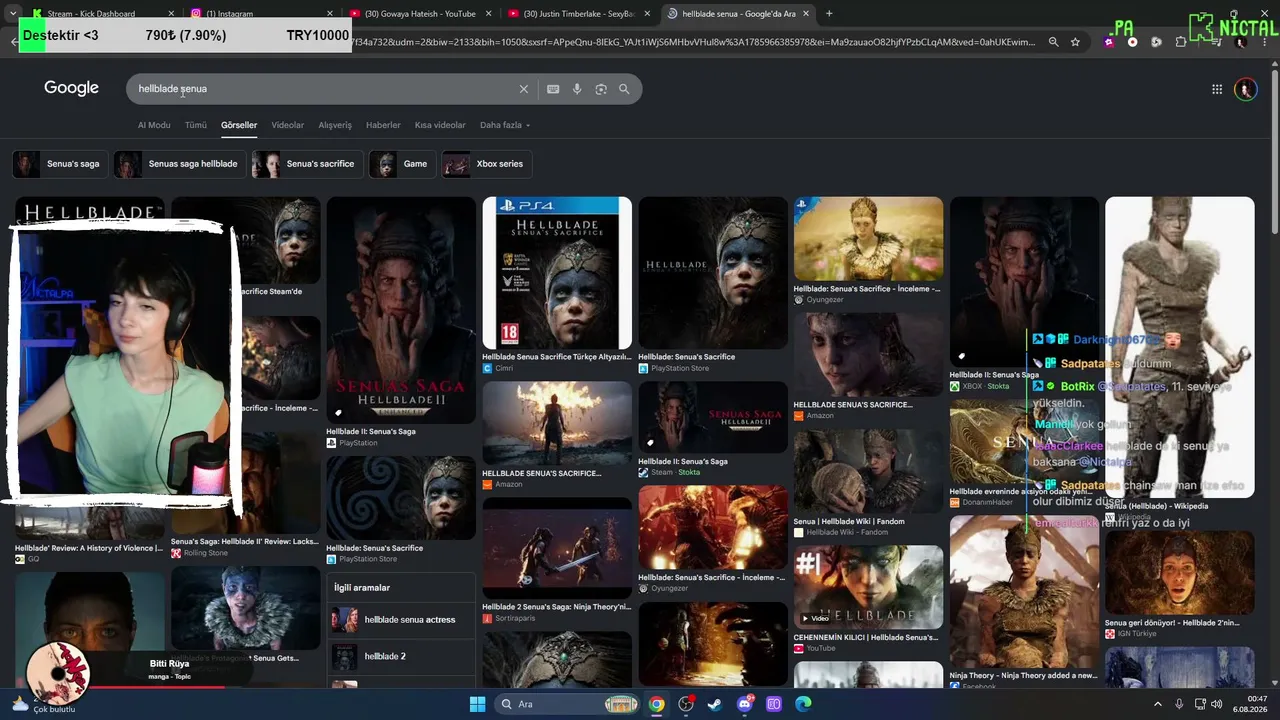Open a new browser tab
1280x720 pixels.
pyautogui.click(x=829, y=13)
